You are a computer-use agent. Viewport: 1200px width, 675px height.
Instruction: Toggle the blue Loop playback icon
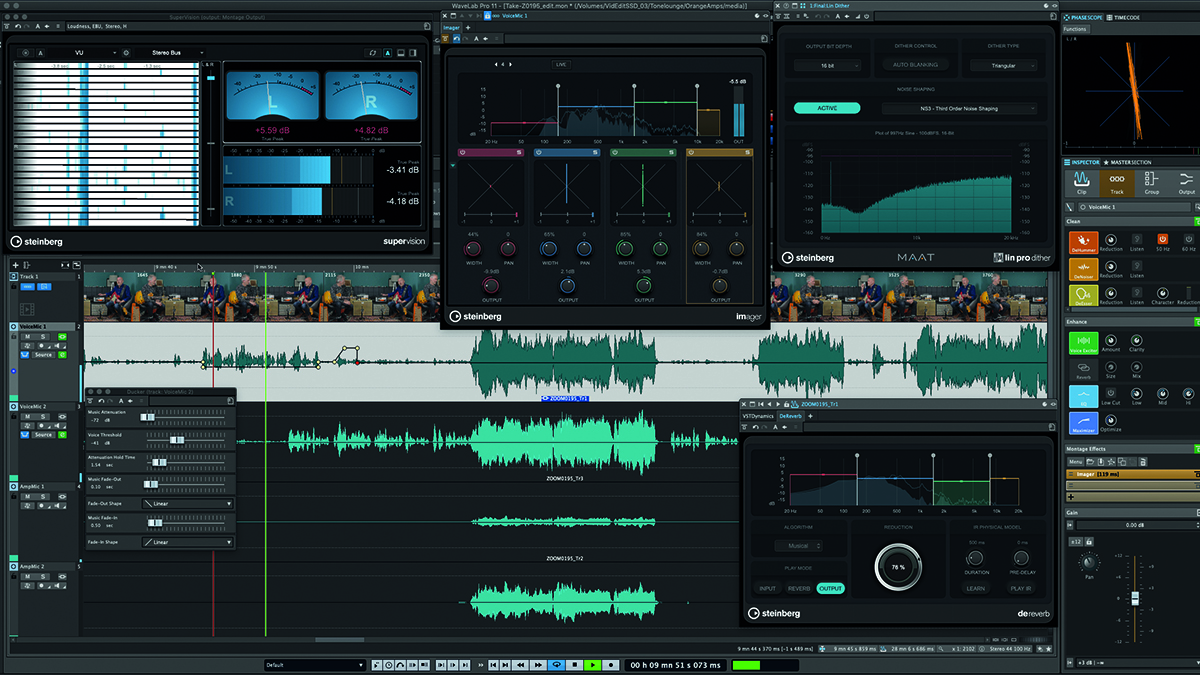pos(556,665)
